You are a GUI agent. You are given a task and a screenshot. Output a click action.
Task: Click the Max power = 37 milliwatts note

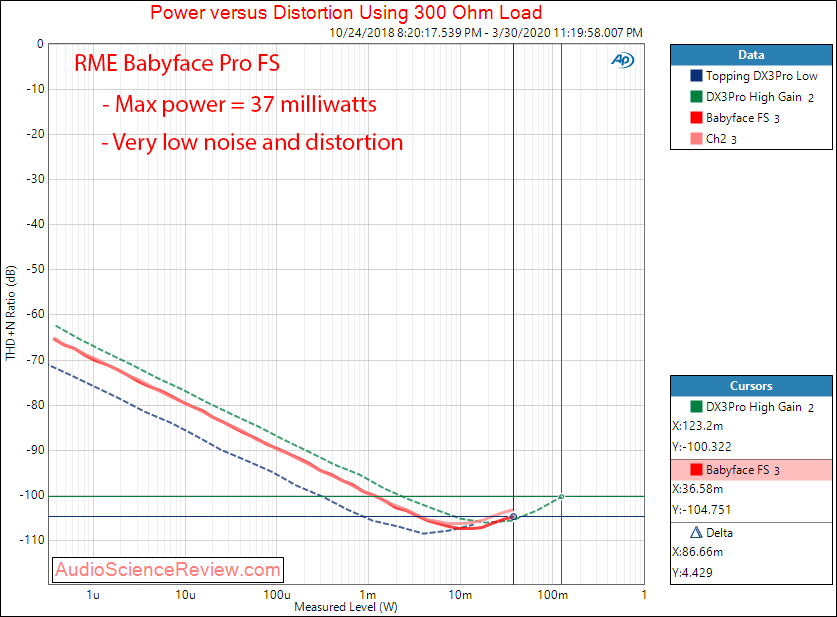[239, 104]
